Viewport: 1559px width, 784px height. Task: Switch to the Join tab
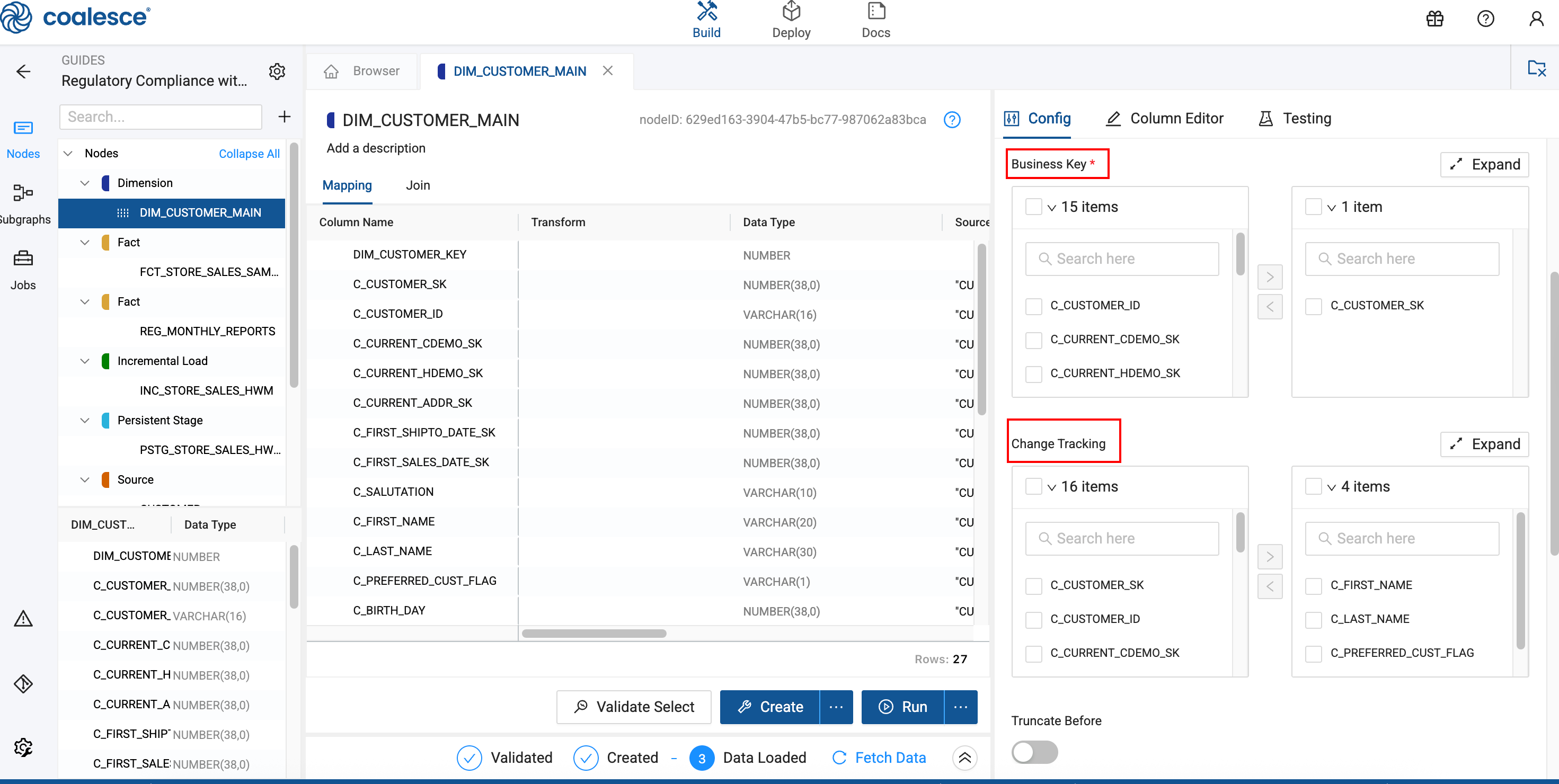[x=418, y=185]
